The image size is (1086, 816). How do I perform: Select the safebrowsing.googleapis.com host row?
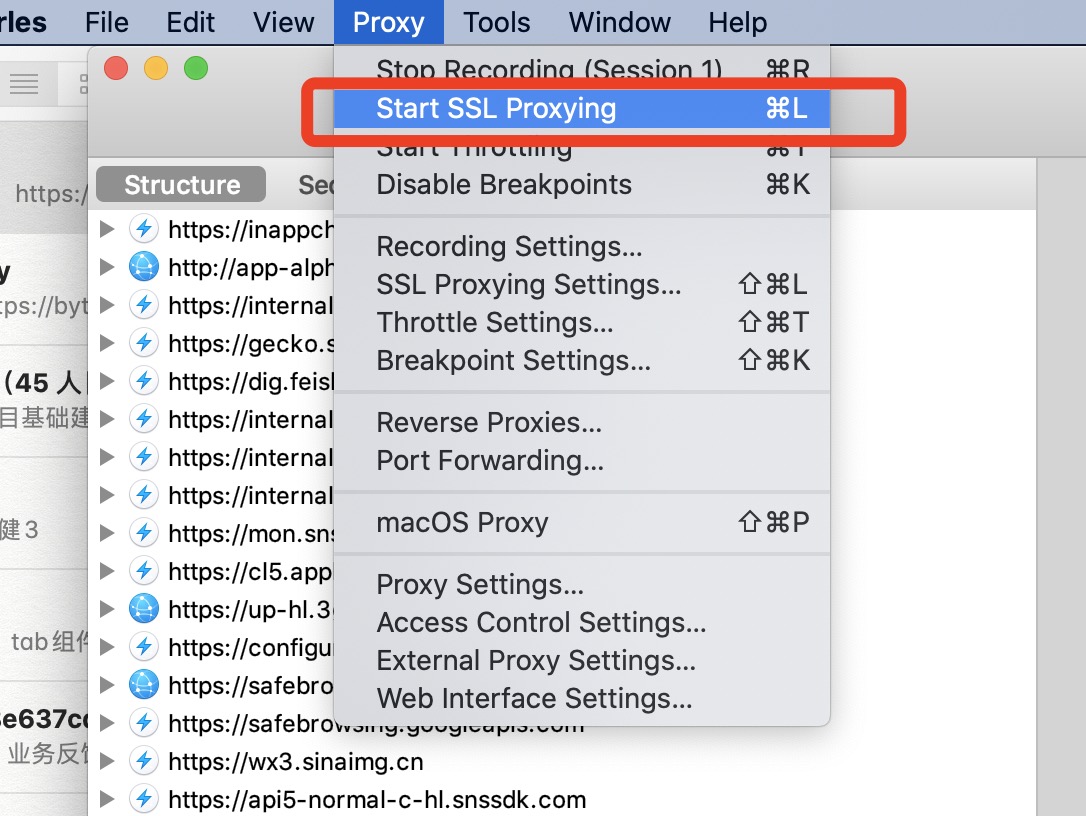click(x=375, y=724)
